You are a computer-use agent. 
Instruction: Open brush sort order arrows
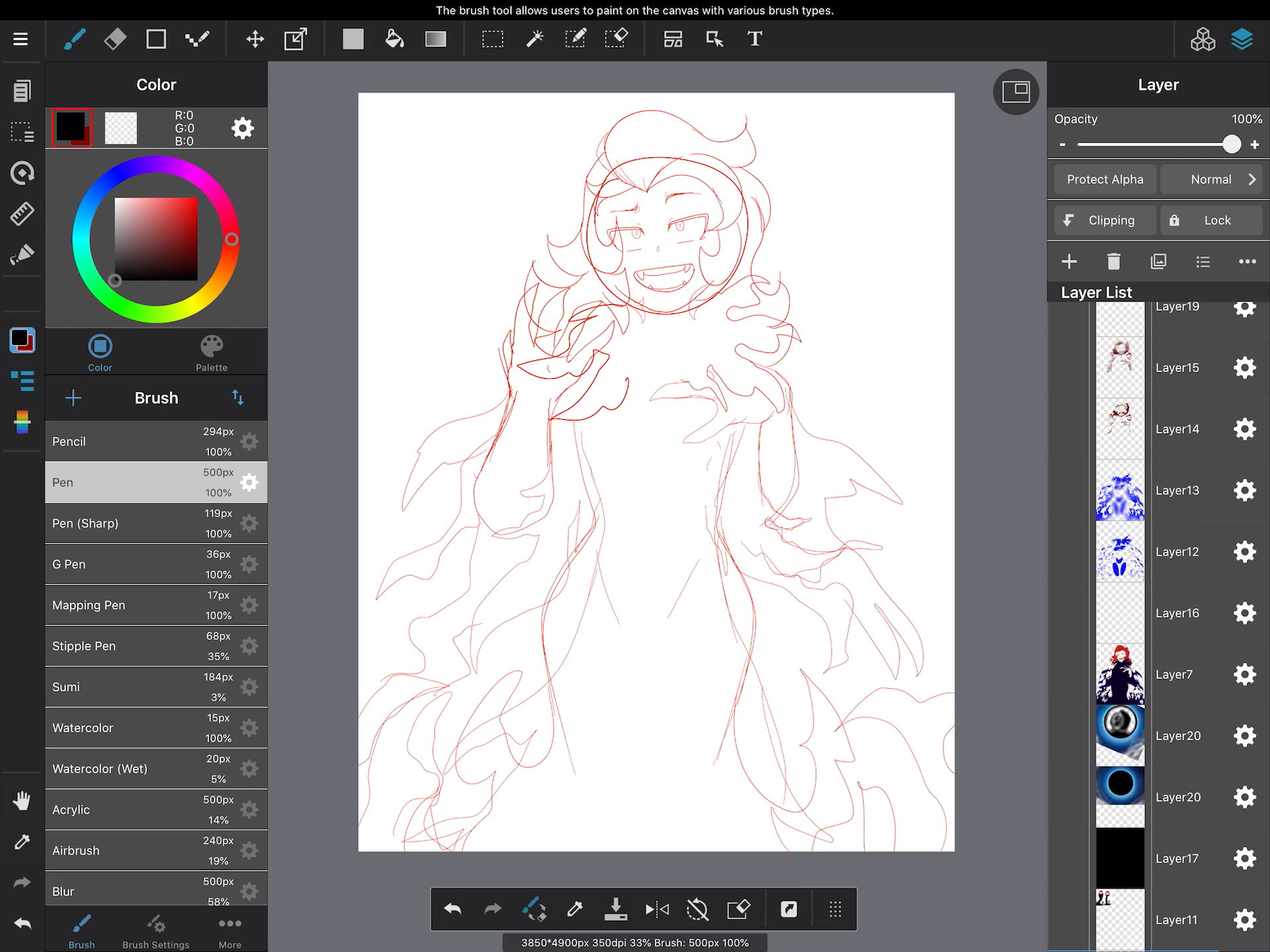pyautogui.click(x=237, y=398)
